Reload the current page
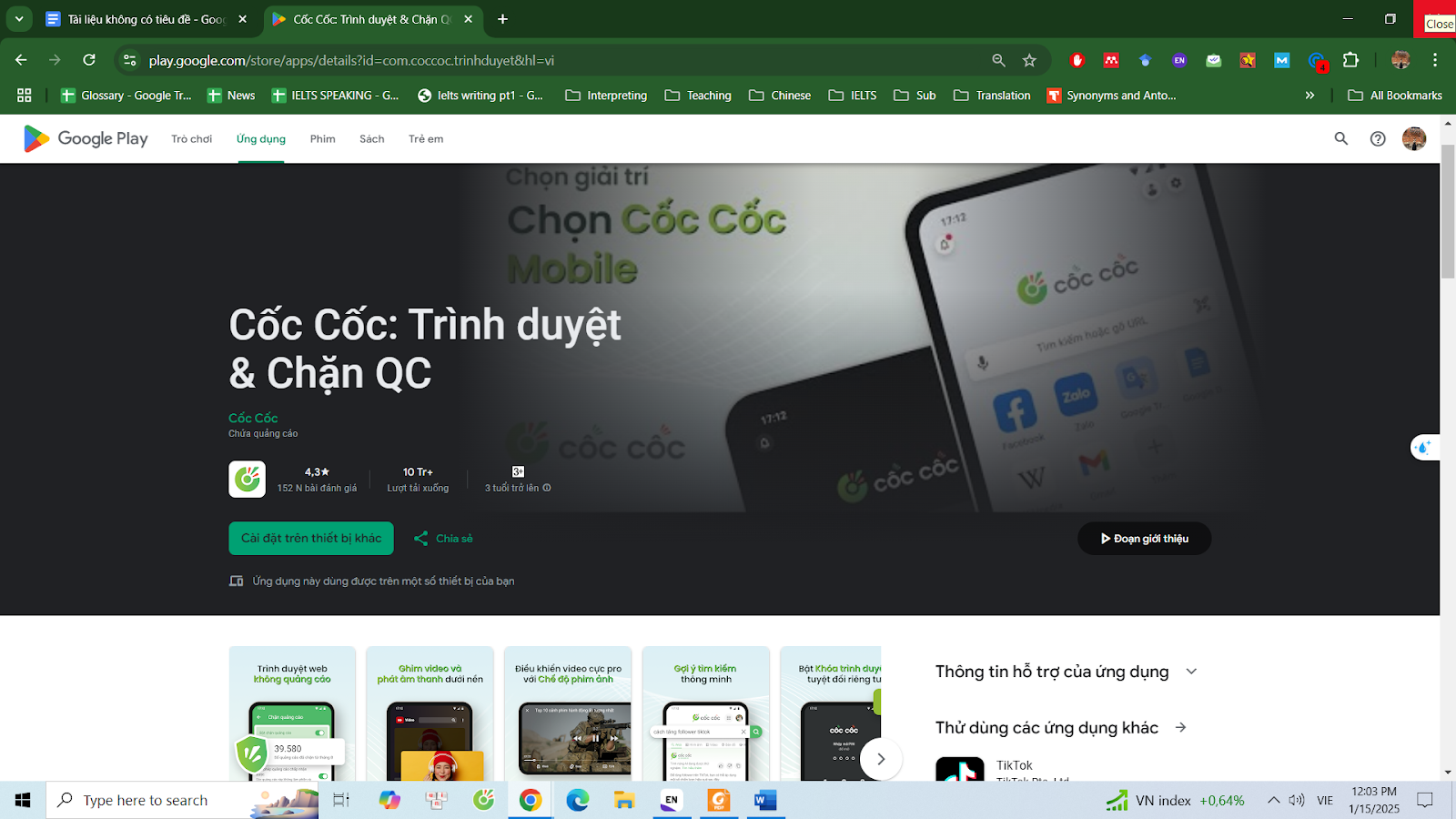Screen dimensions: 1456x819 tap(89, 60)
